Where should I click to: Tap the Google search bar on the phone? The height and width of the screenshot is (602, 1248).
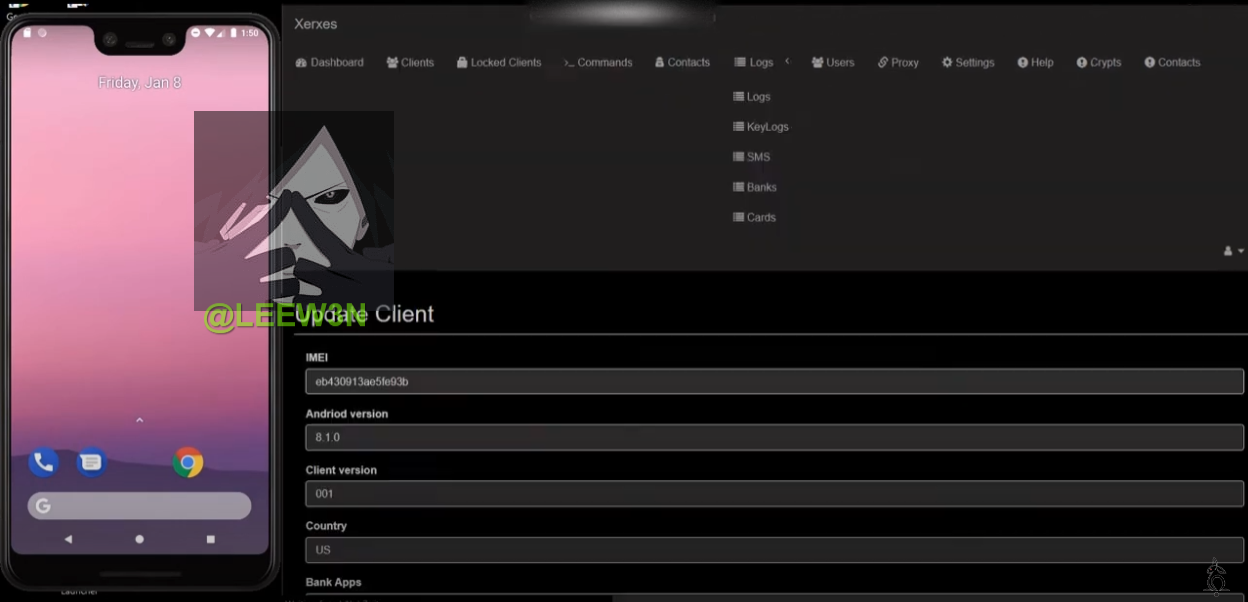[139, 506]
